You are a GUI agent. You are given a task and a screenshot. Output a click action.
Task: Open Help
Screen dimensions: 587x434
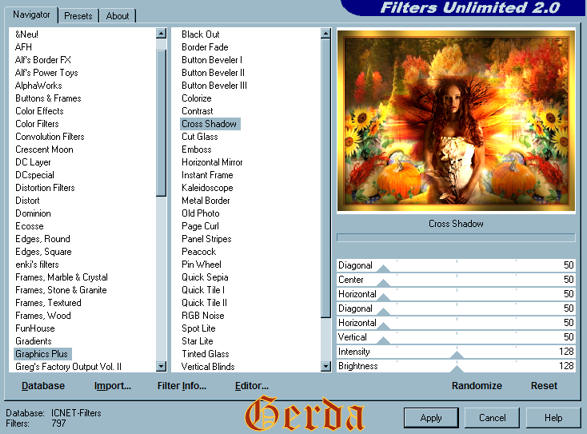[x=553, y=418]
